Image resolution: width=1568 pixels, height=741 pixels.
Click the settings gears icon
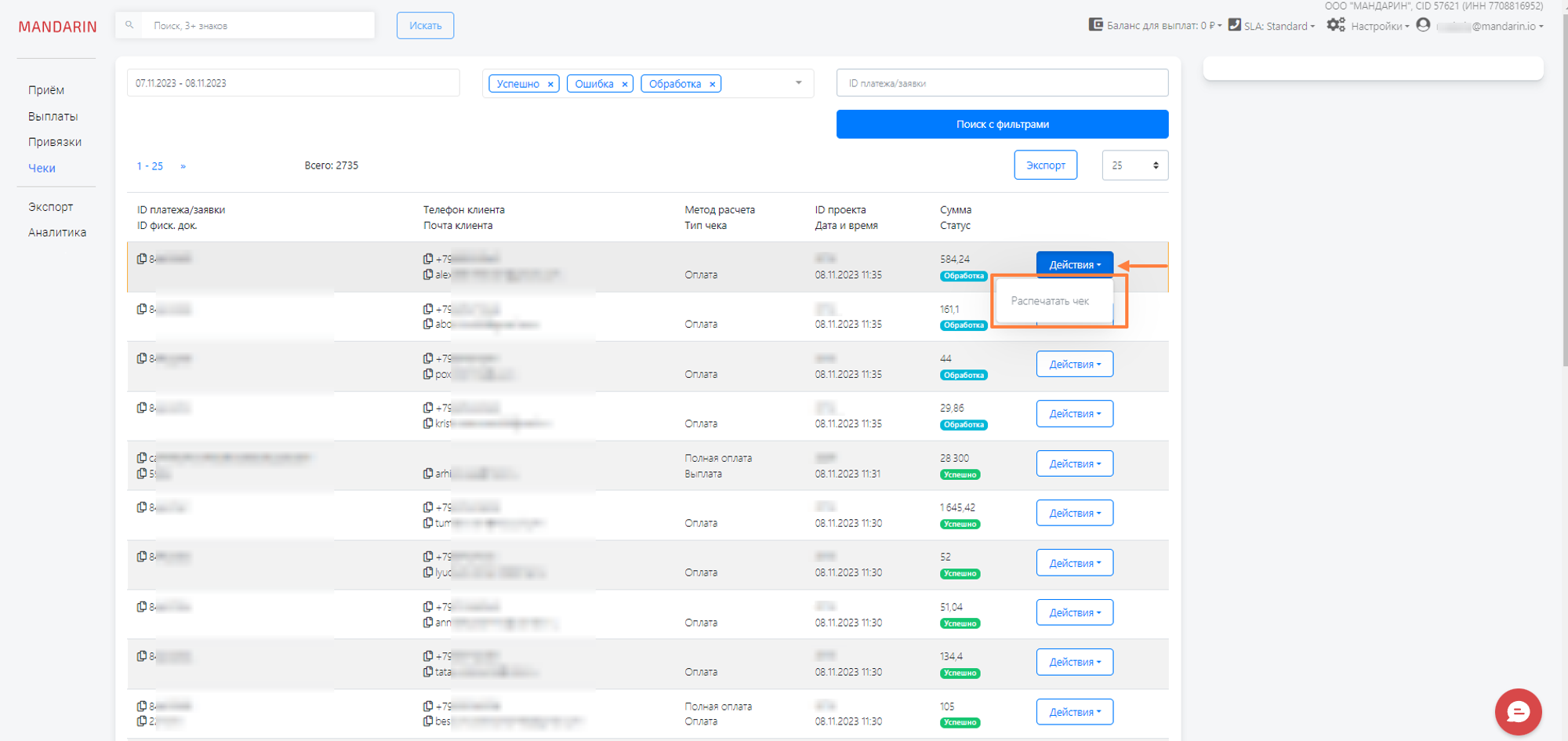click(1335, 25)
